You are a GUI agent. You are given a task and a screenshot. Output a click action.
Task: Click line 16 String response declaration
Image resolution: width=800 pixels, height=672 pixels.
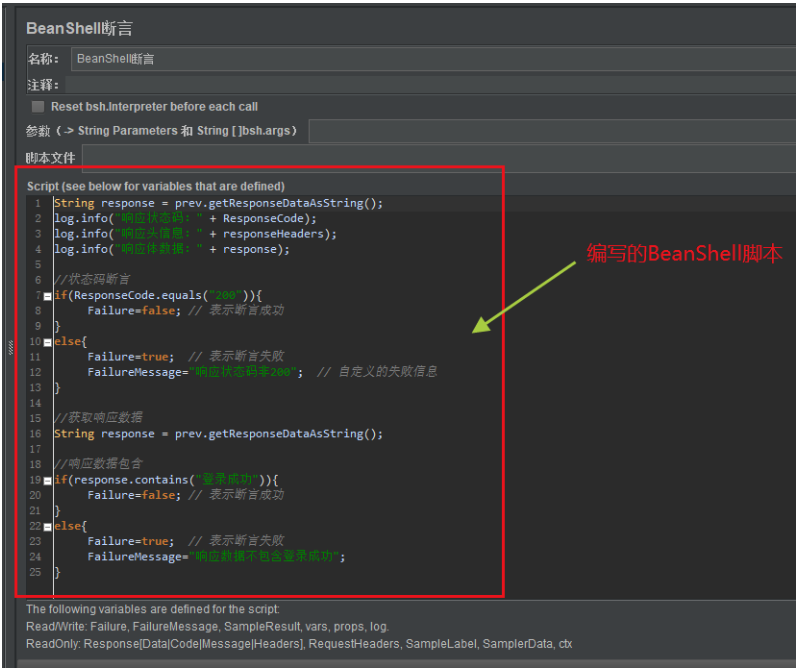[218, 434]
